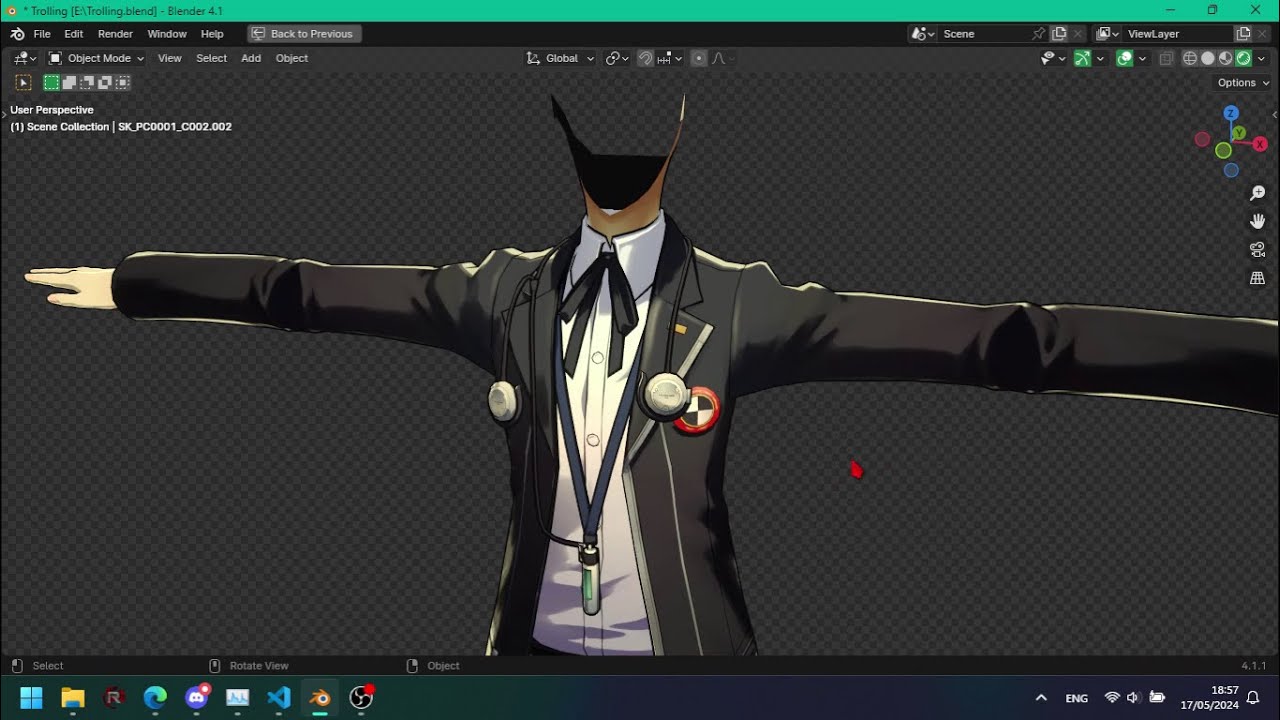1280x720 pixels.
Task: Open the viewport Select menu
Action: click(x=211, y=58)
